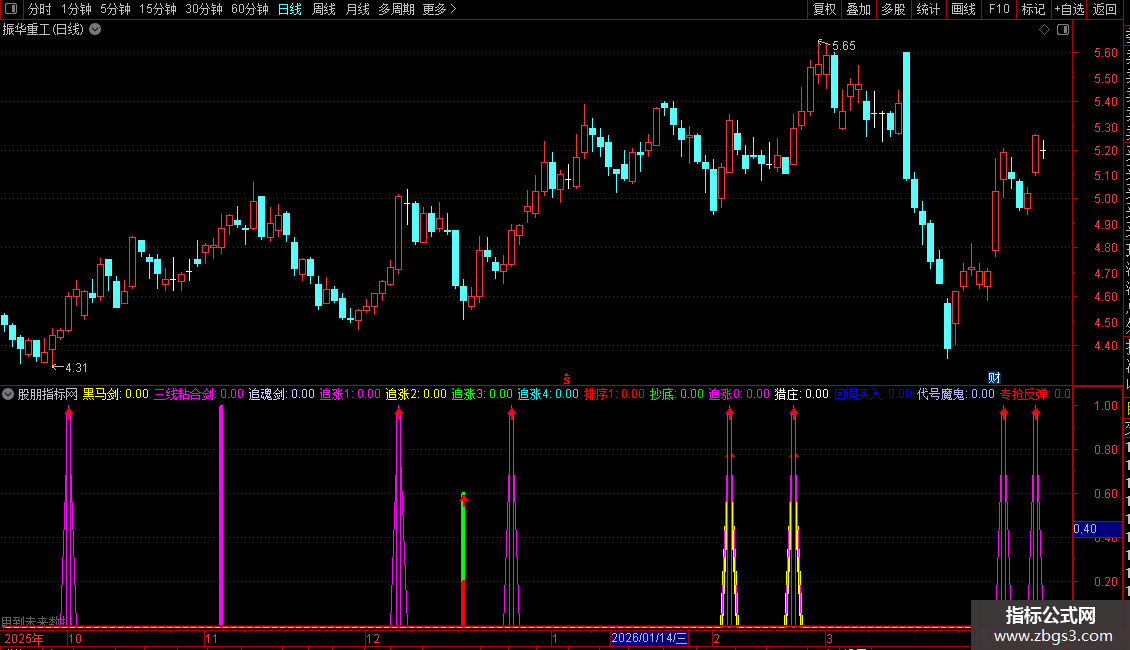Click the red S marker below candles
Viewport: 1130px width, 650px height.
click(x=567, y=378)
